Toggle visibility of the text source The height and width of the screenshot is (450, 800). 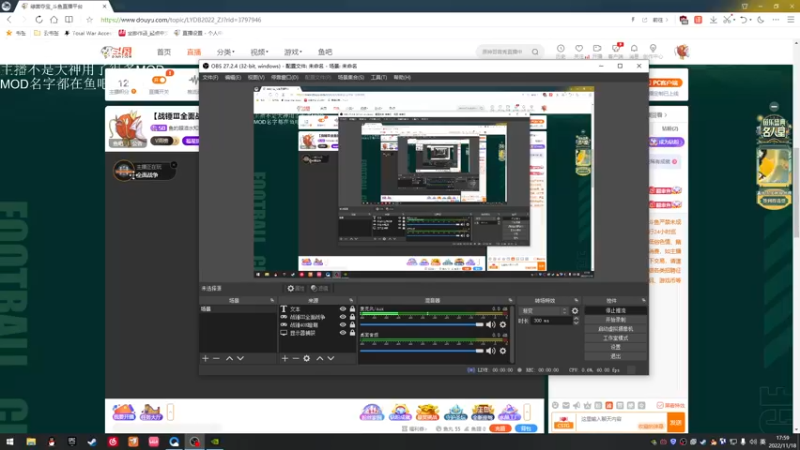pyautogui.click(x=343, y=309)
